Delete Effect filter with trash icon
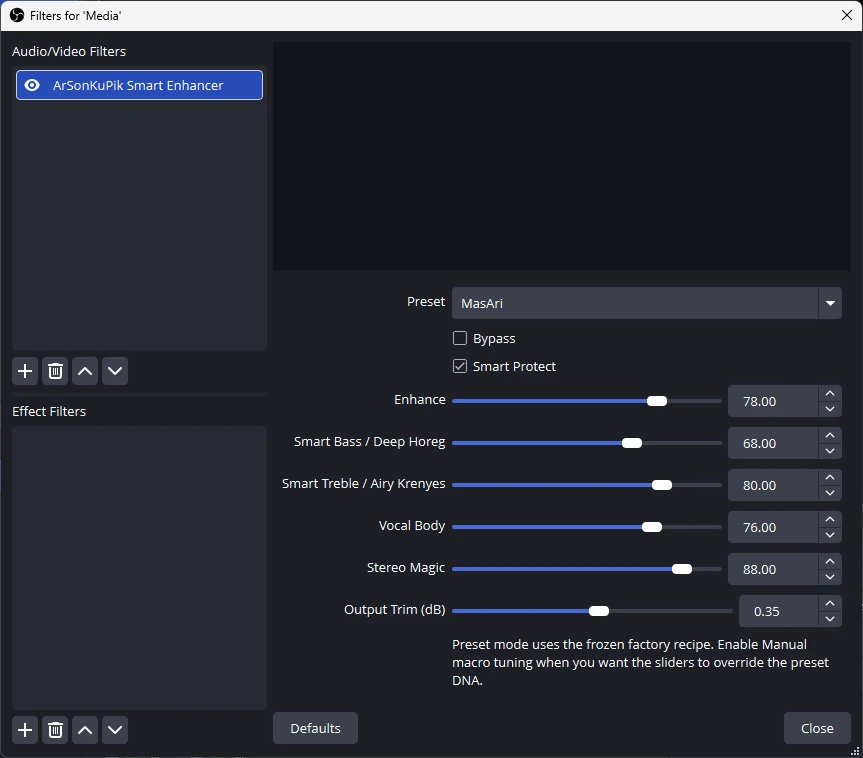This screenshot has height=758, width=863. point(55,730)
